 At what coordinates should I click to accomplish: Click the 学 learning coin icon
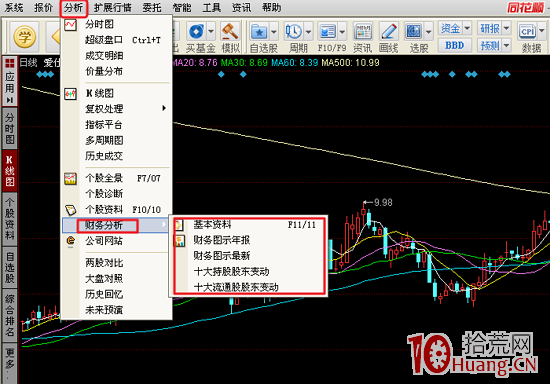(24, 36)
